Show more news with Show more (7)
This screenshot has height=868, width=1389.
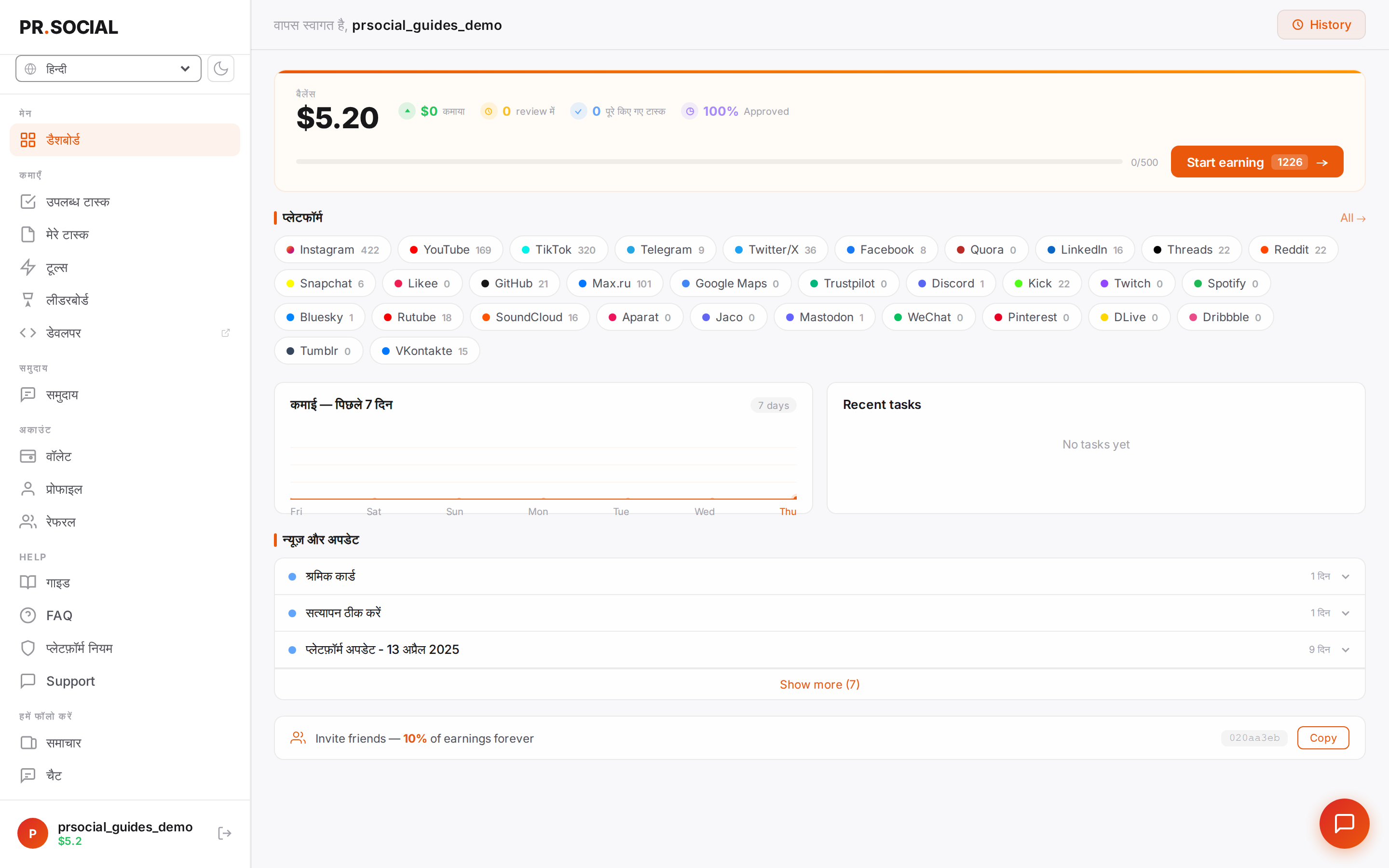(819, 684)
